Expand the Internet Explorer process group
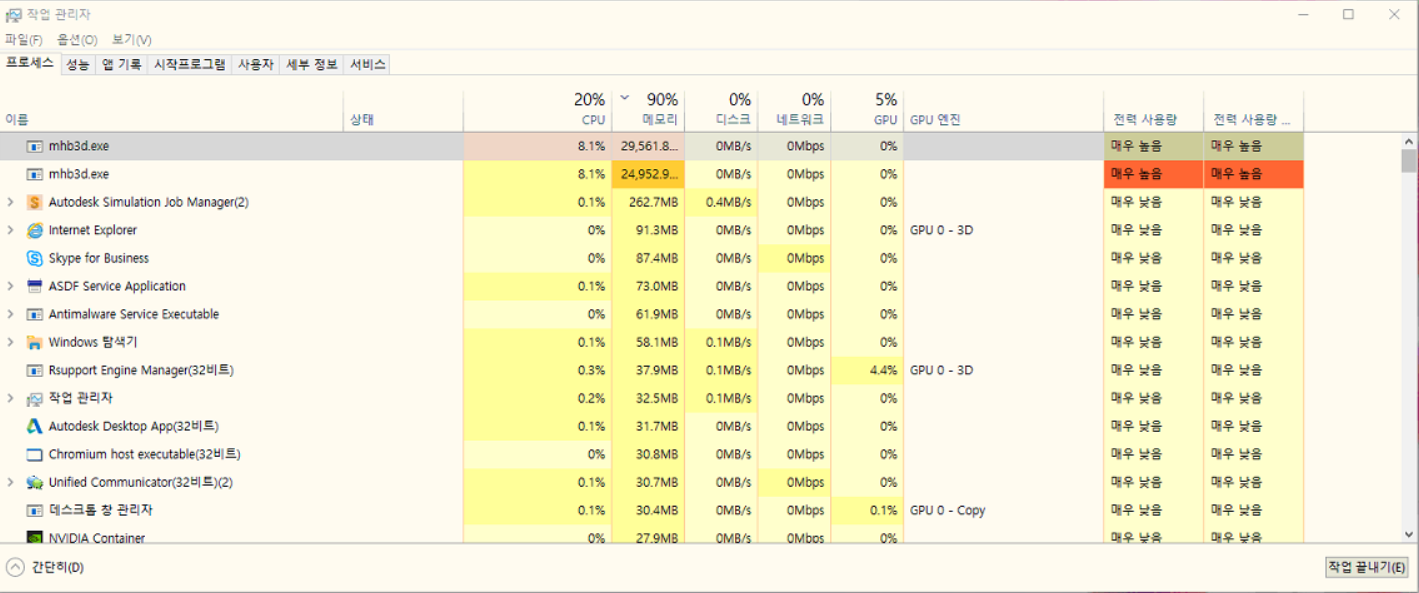Viewport: 1419px width, 593px height. [x=11, y=230]
